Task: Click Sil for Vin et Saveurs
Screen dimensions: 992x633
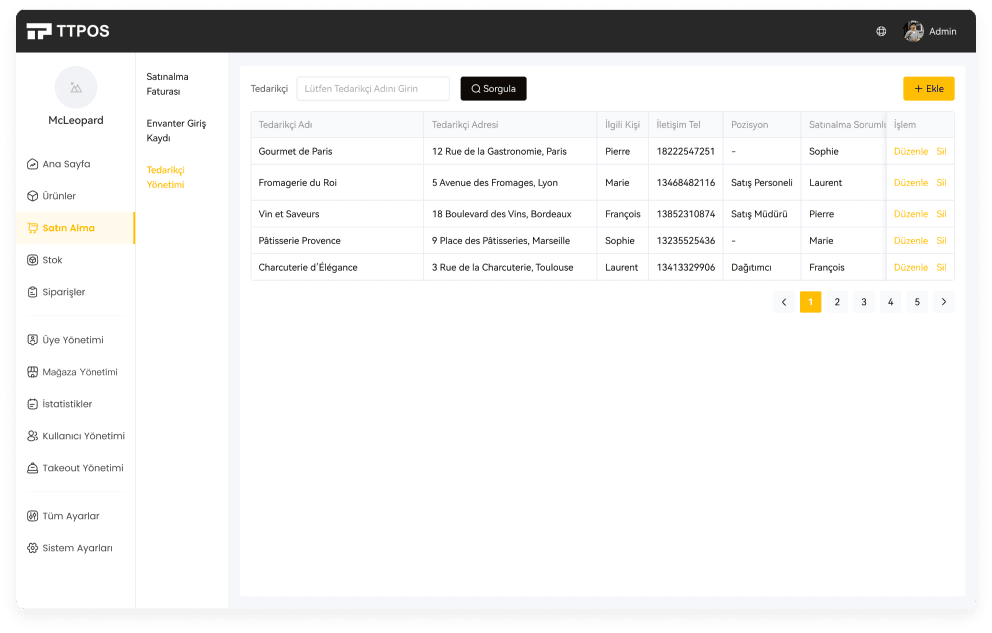Action: [941, 214]
